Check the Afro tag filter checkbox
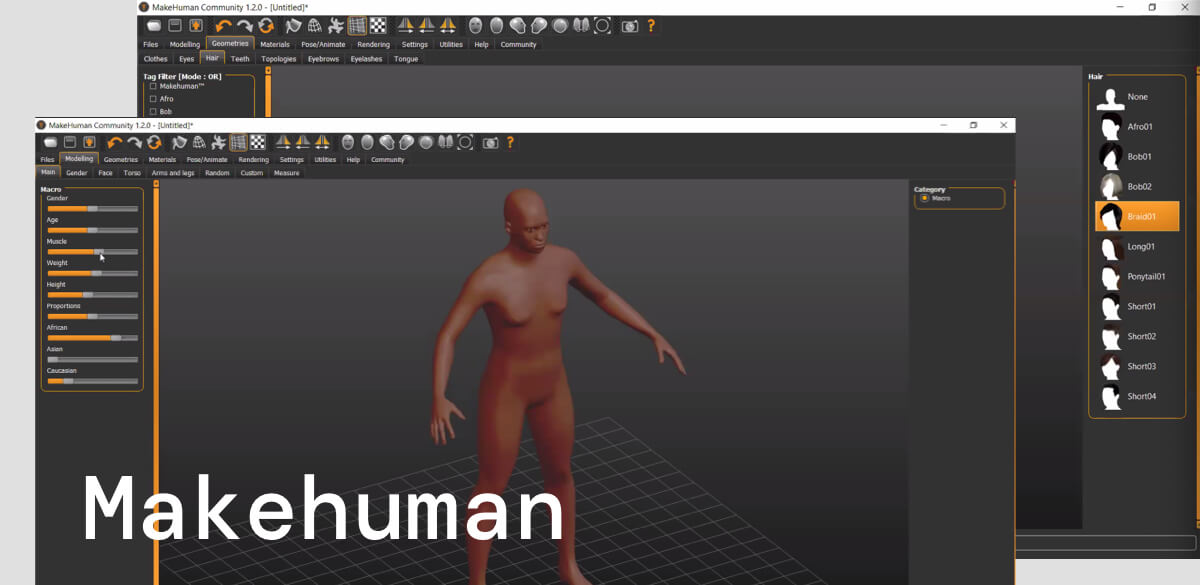Image resolution: width=1200 pixels, height=585 pixels. (153, 99)
